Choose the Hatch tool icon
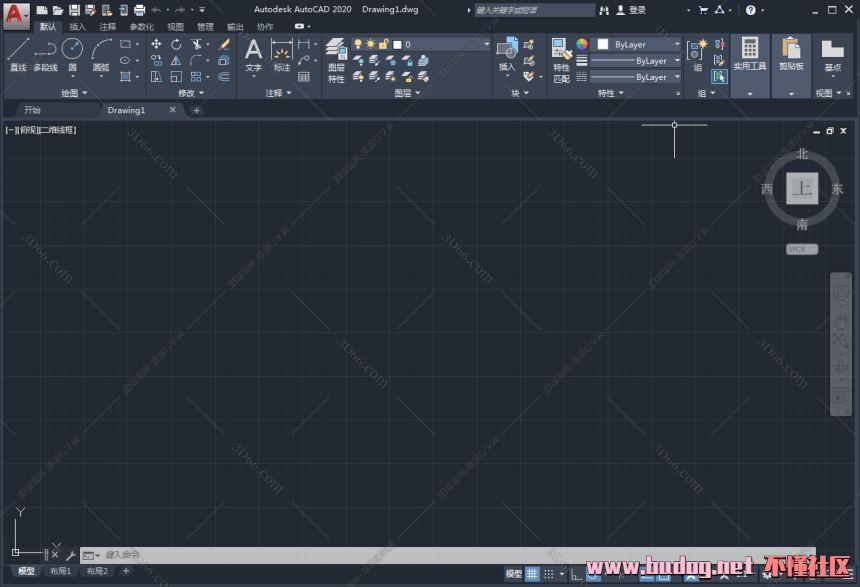860x587 pixels. pyautogui.click(x=126, y=77)
